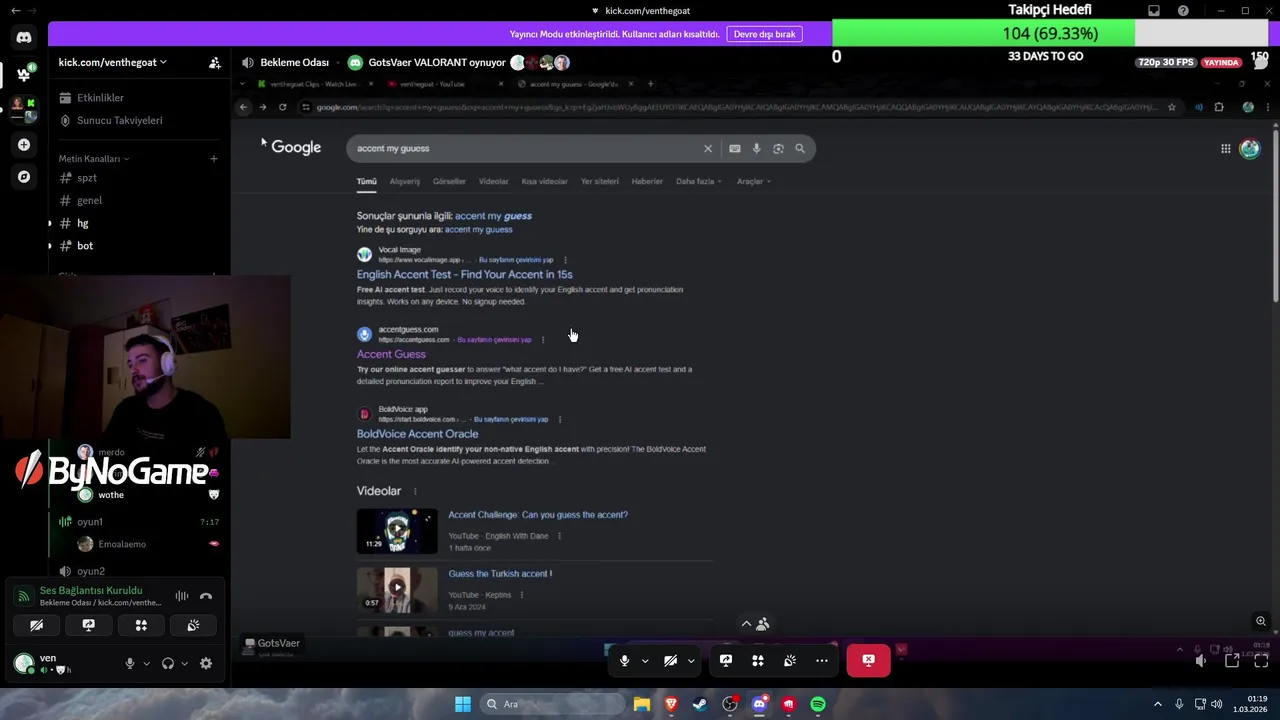Open stream bar activities icon
The width and height of the screenshot is (1280, 720).
[758, 660]
